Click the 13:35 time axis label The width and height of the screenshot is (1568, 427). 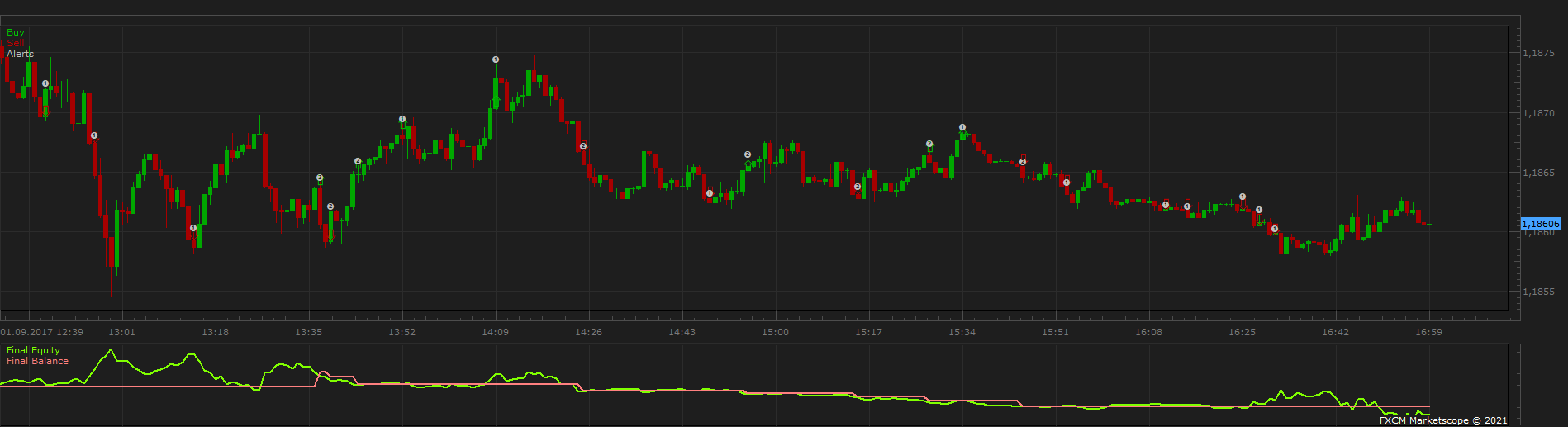(x=308, y=332)
